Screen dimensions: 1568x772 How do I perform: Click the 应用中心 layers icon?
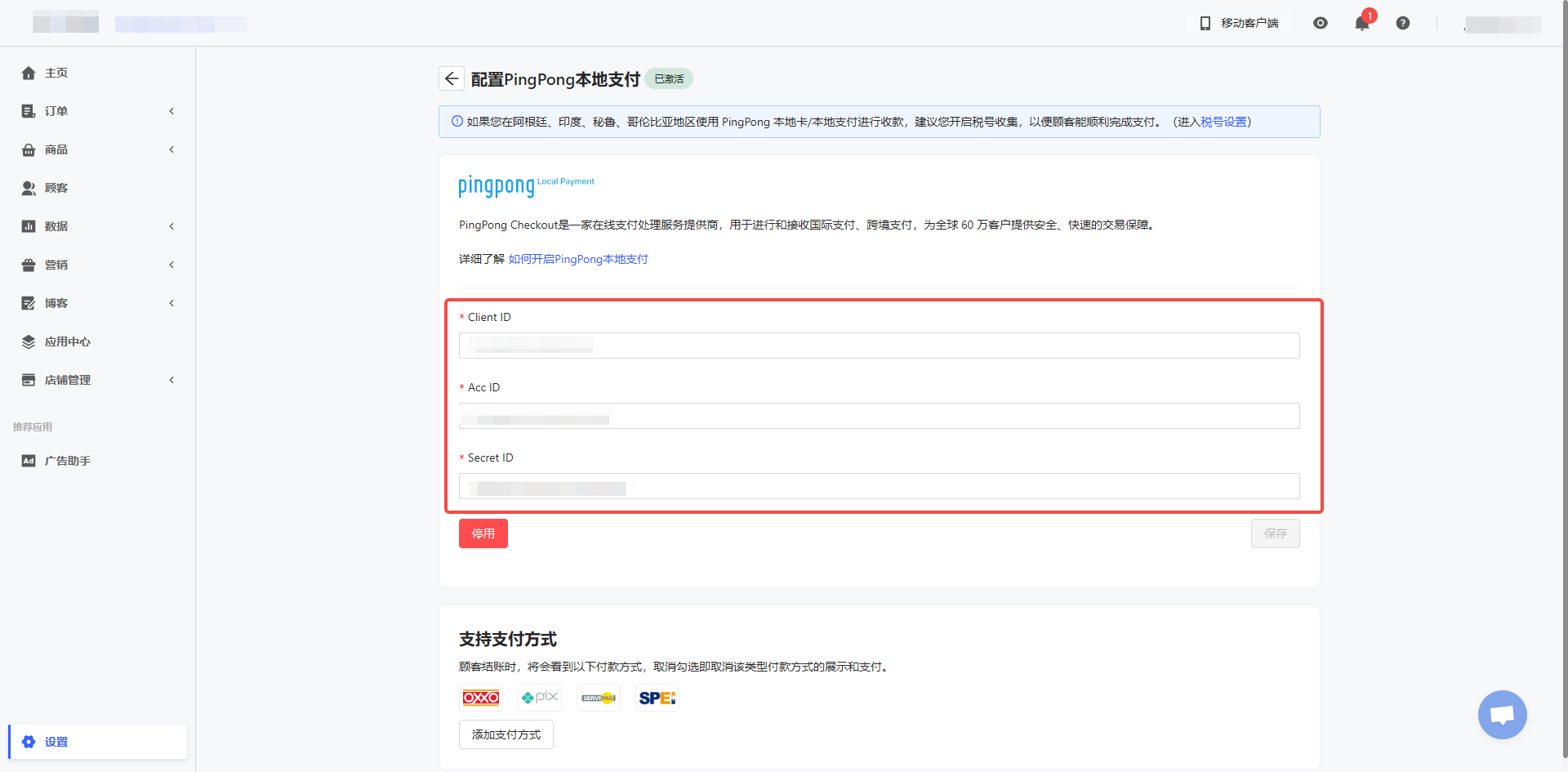pyautogui.click(x=29, y=341)
